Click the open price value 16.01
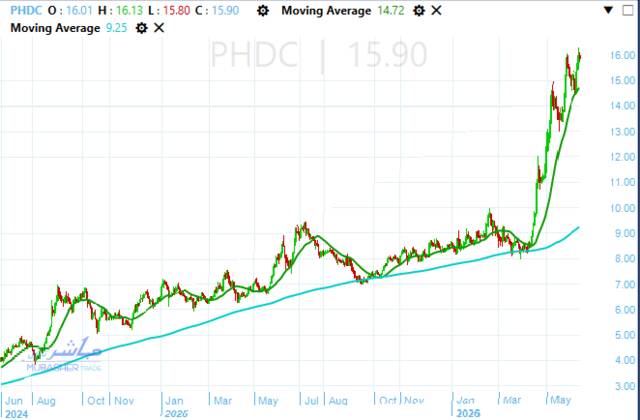640x420 pixels. point(79,11)
